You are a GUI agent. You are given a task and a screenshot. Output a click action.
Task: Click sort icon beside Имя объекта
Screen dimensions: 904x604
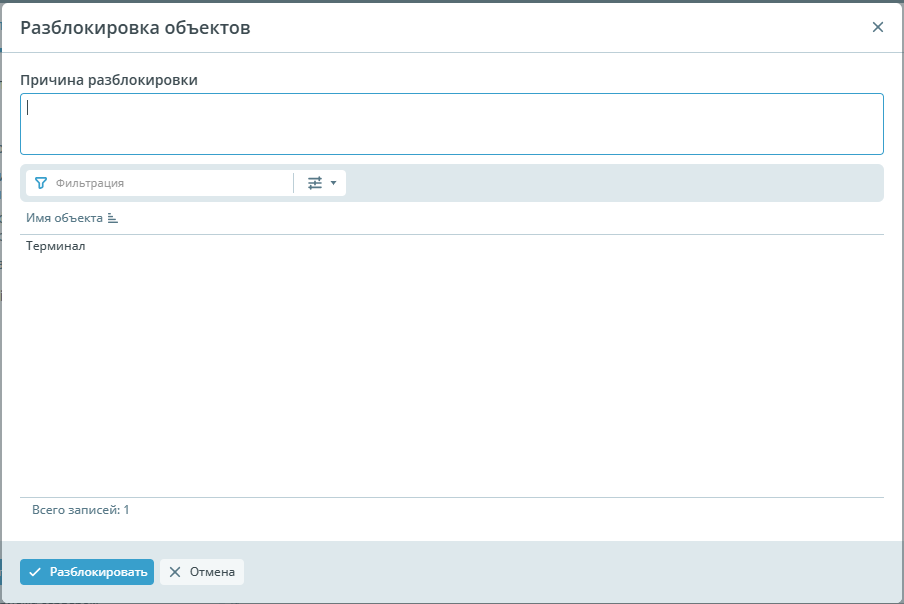pyautogui.click(x=113, y=218)
